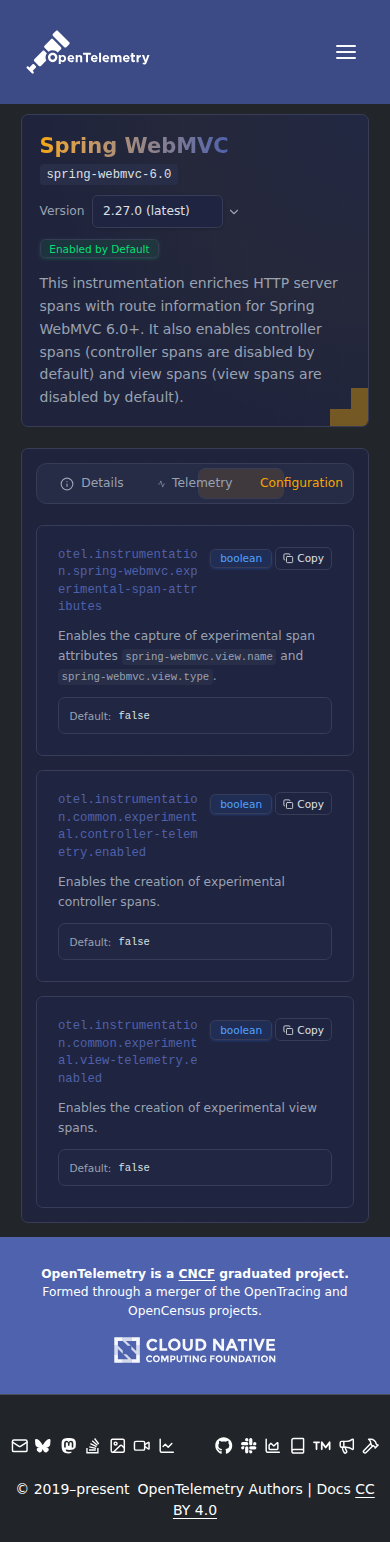Click the otel.instrumentation.common.experimental.controller-telemetry.enabled name
The image size is (390, 1542).
tap(128, 826)
